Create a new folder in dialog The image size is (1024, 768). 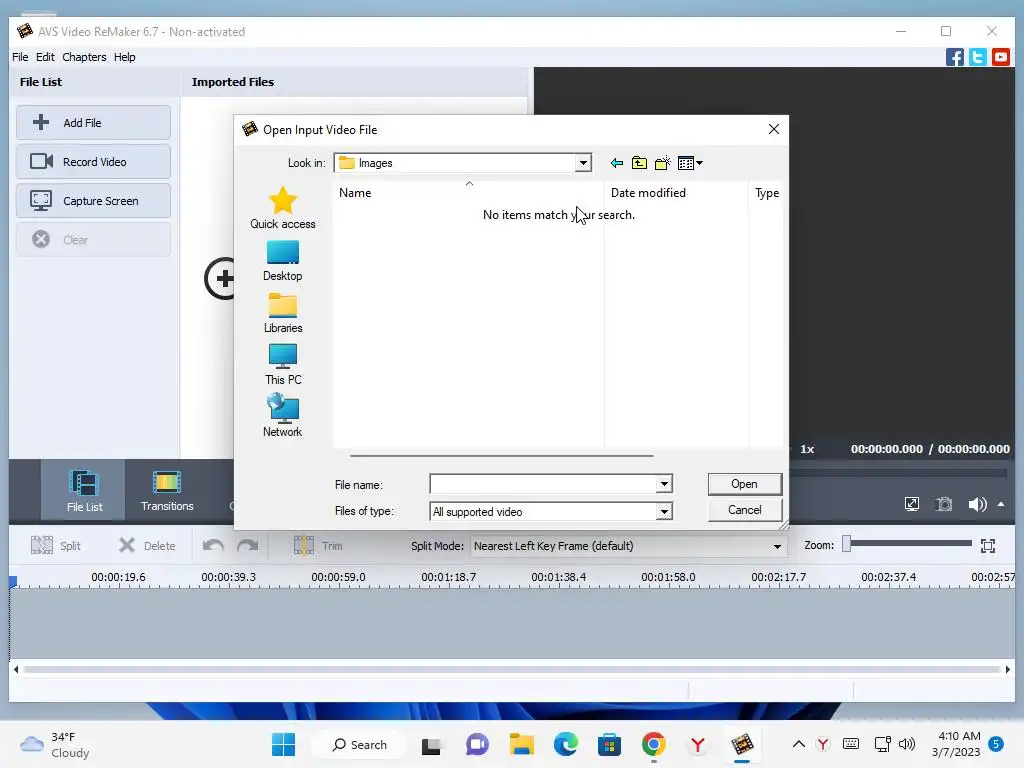[662, 163]
